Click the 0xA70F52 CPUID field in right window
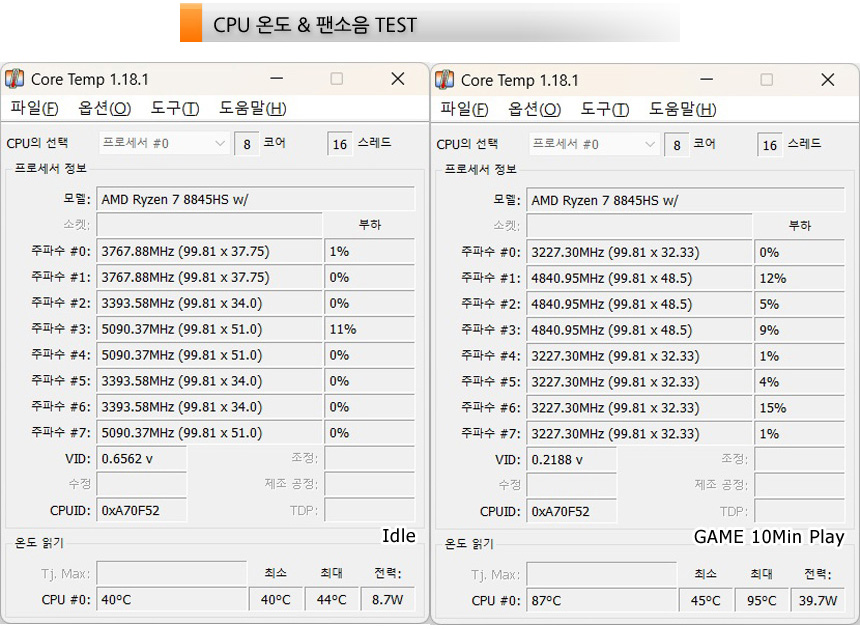860x629 pixels. click(572, 511)
